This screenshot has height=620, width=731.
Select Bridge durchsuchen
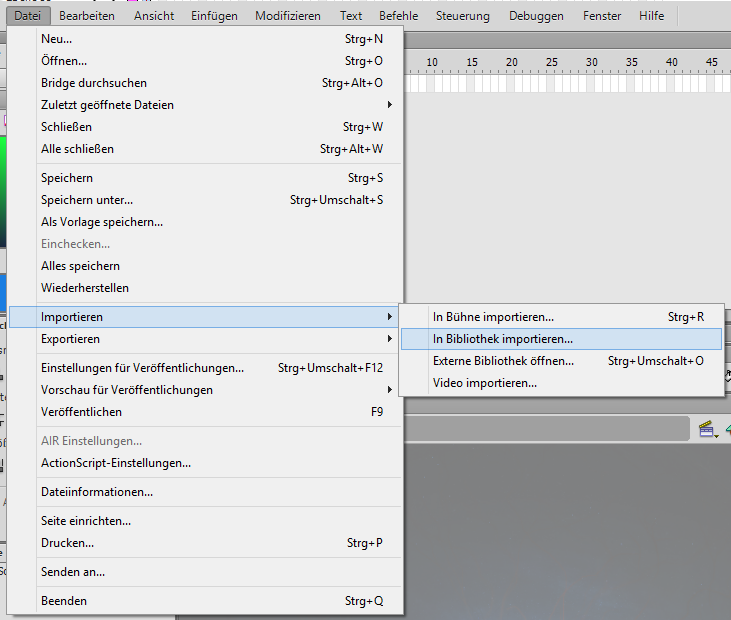(205, 83)
